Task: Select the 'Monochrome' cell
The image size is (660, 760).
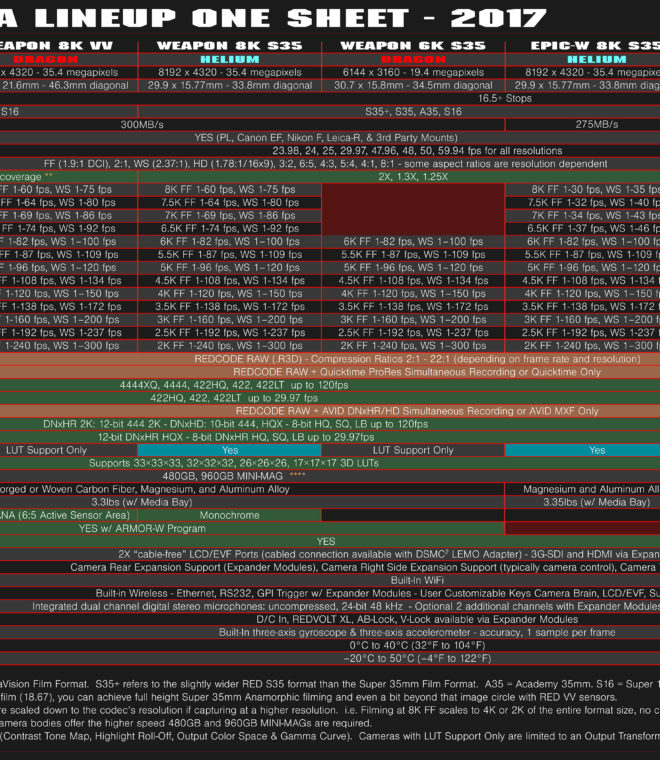Action: 230,516
